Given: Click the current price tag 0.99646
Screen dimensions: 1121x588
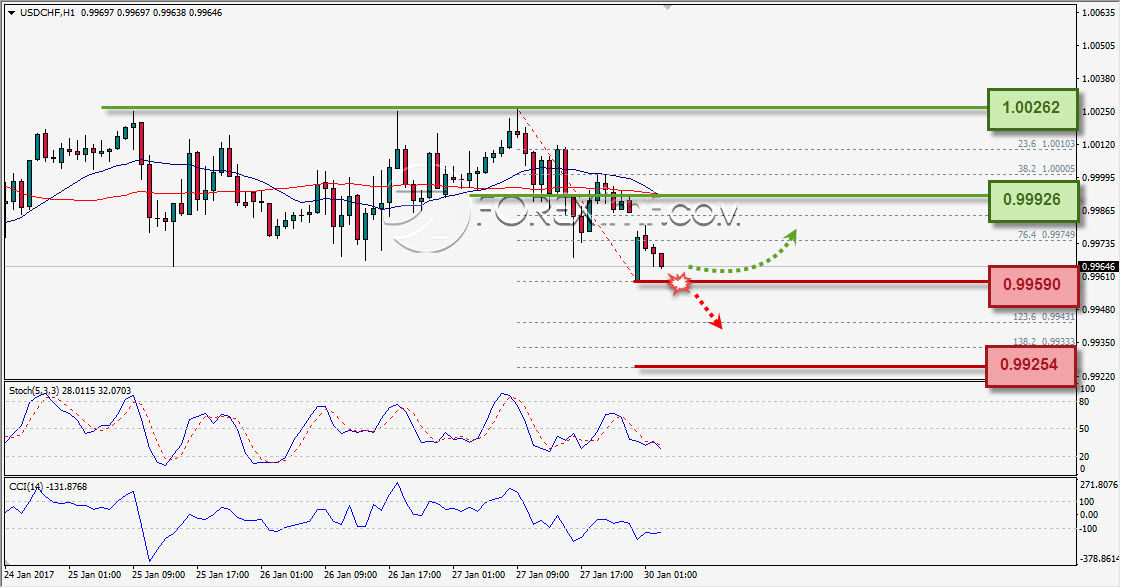Looking at the screenshot, I should click(1098, 266).
